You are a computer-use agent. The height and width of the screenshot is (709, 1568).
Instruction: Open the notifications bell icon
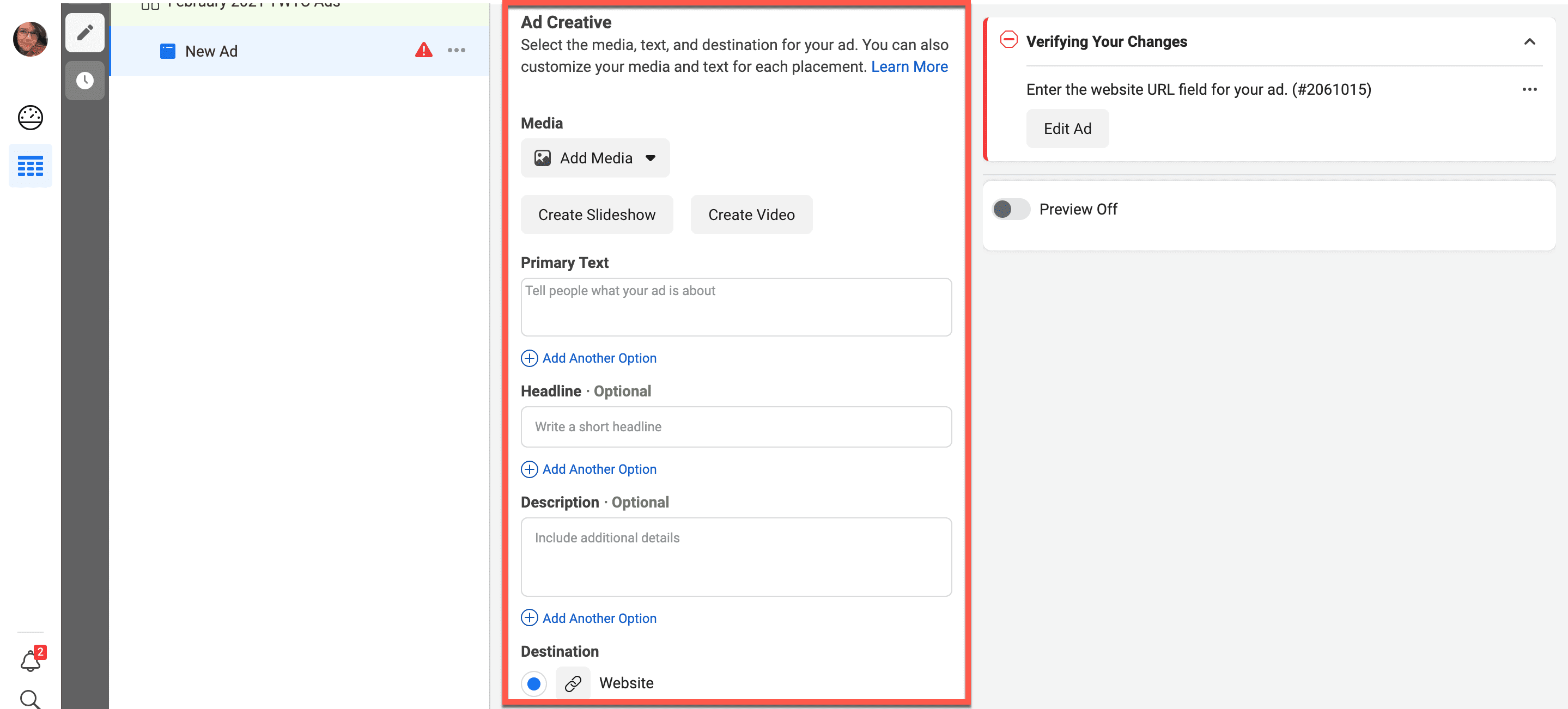pyautogui.click(x=31, y=661)
